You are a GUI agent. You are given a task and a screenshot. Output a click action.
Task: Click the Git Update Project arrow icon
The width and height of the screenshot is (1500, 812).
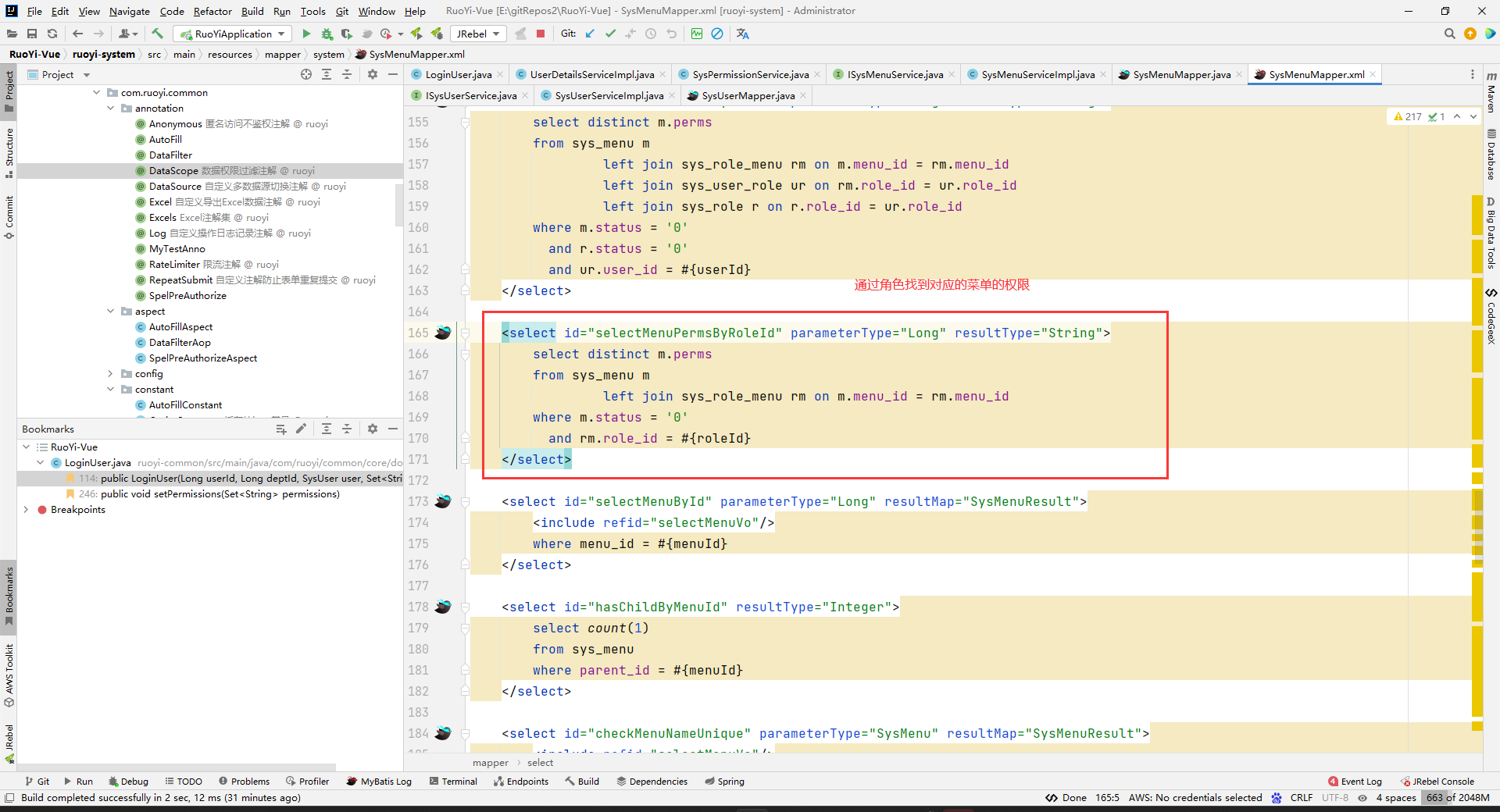point(590,34)
